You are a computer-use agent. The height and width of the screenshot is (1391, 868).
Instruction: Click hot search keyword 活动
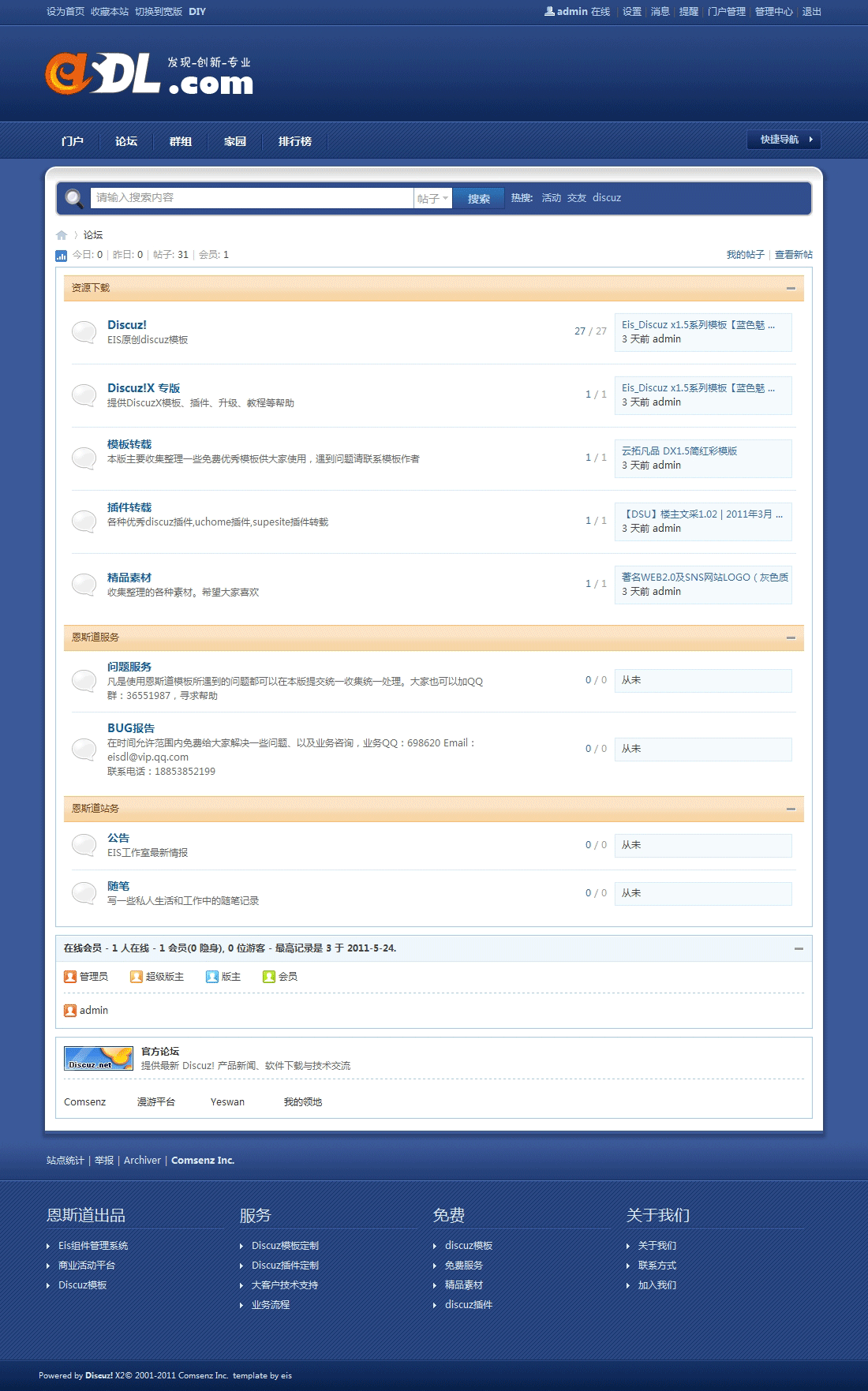click(x=552, y=198)
